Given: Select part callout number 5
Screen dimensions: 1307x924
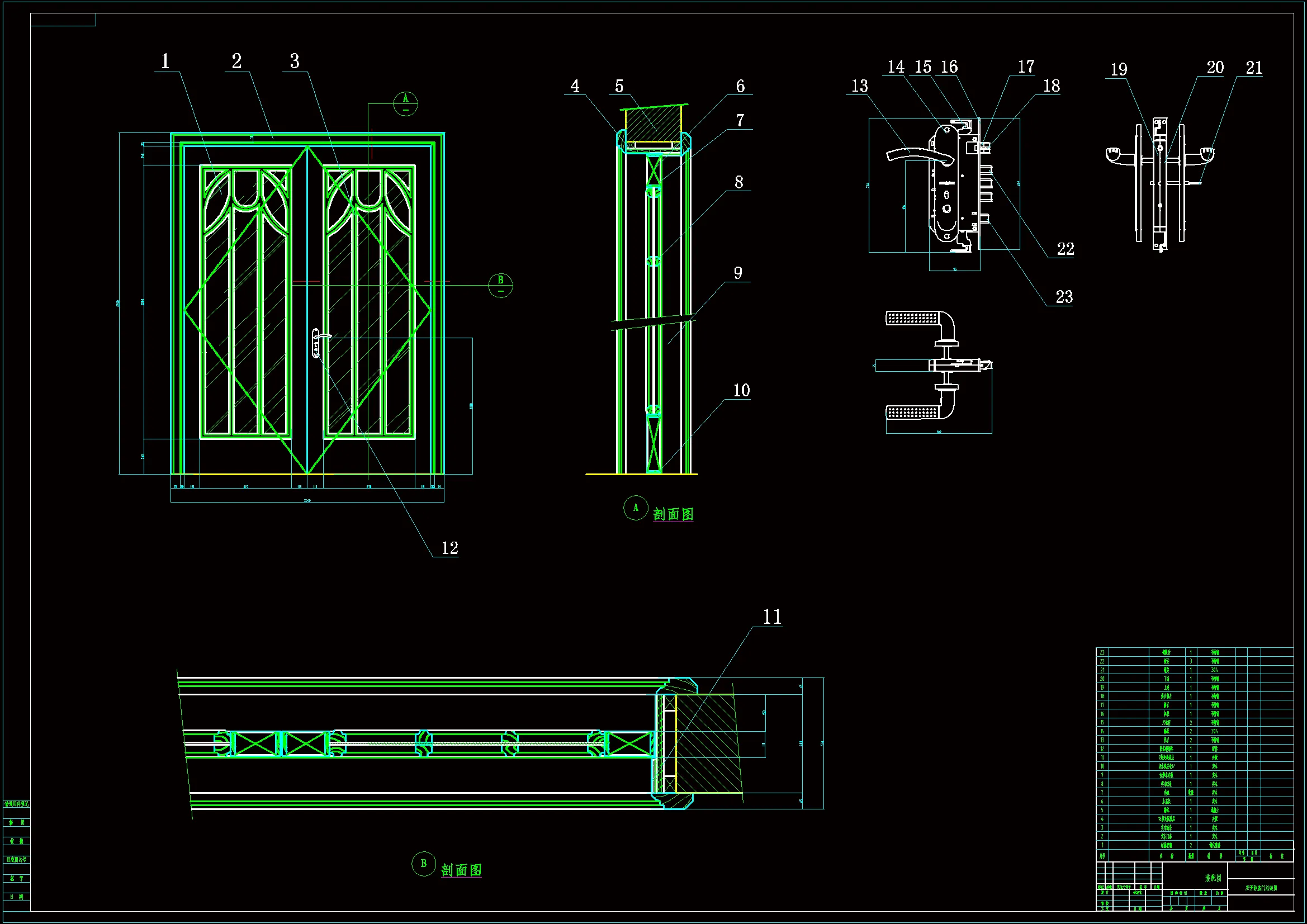Looking at the screenshot, I should click(619, 87).
